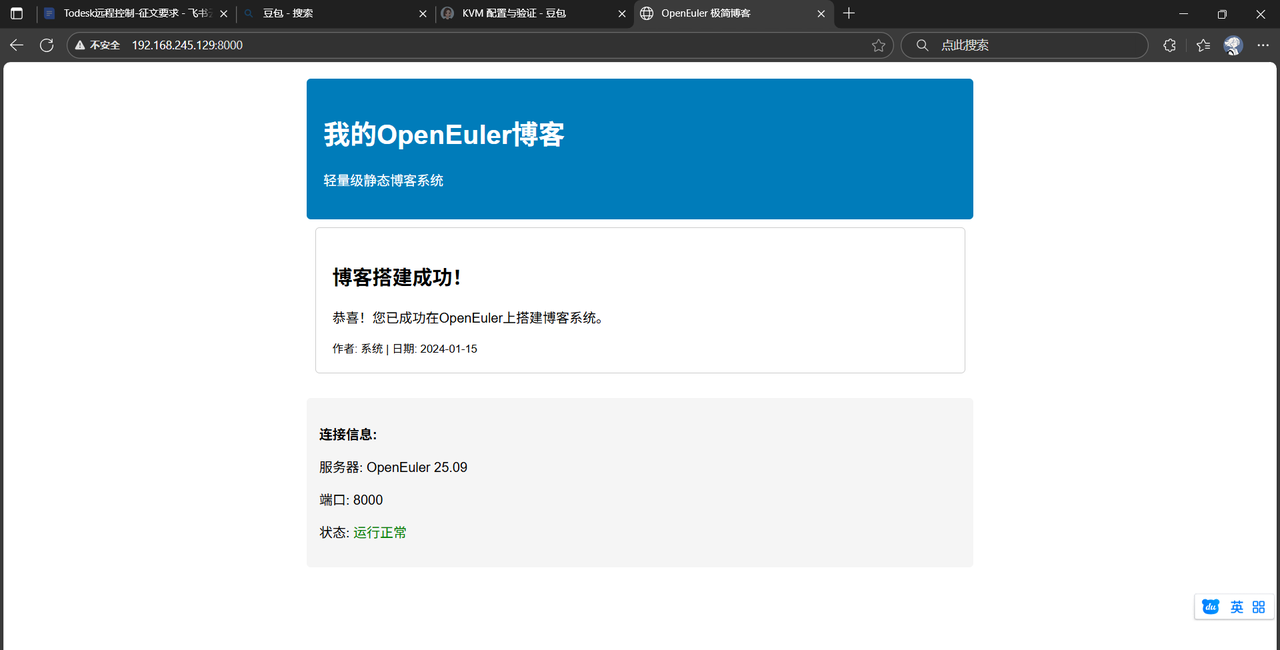Open the tab actions icon at top left
Image resolution: width=1280 pixels, height=650 pixels.
[x=16, y=14]
